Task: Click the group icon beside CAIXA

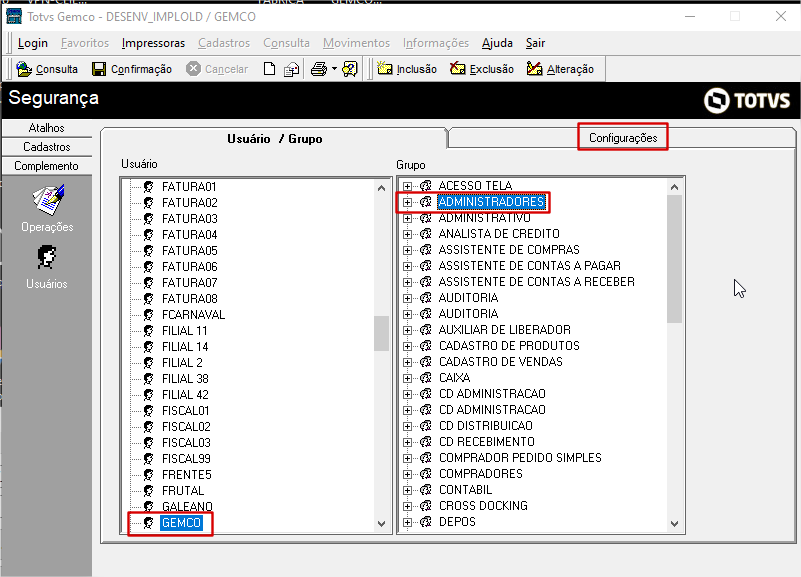Action: pos(426,378)
